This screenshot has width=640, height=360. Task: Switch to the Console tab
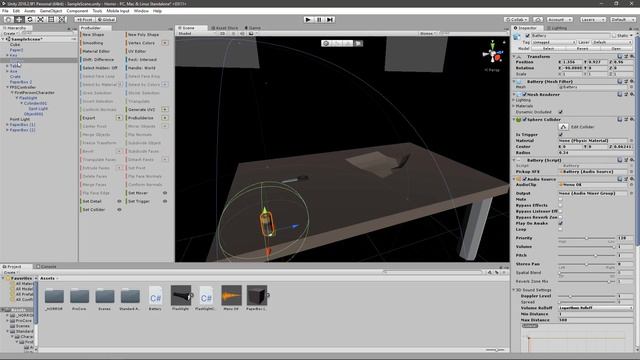(x=47, y=267)
